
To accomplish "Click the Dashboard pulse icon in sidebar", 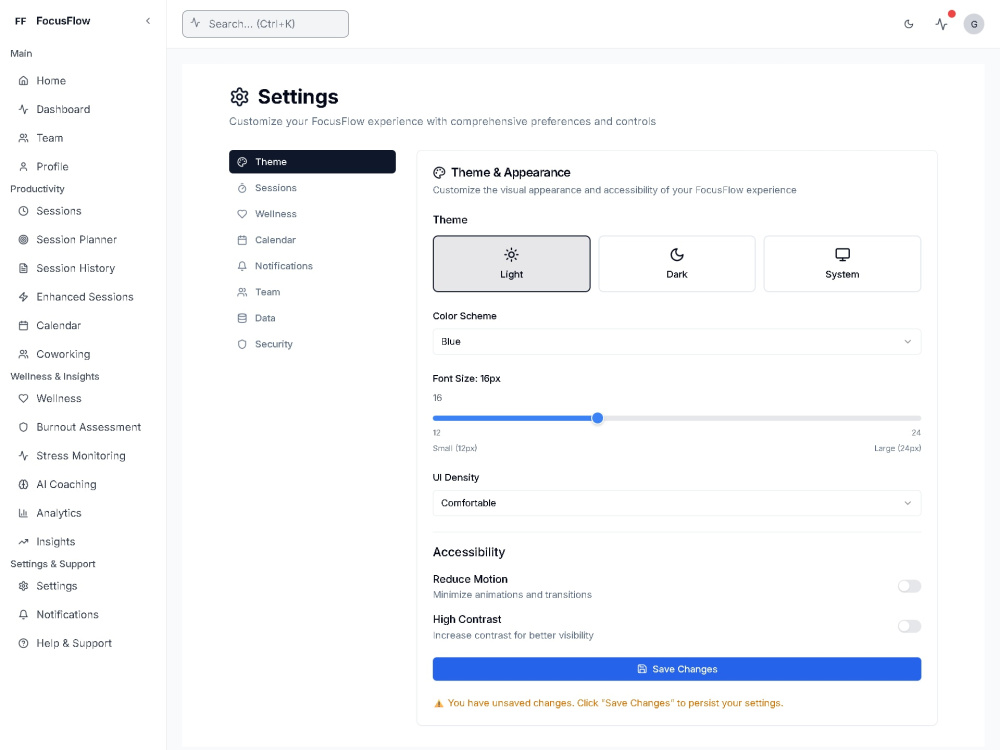I will (24, 109).
